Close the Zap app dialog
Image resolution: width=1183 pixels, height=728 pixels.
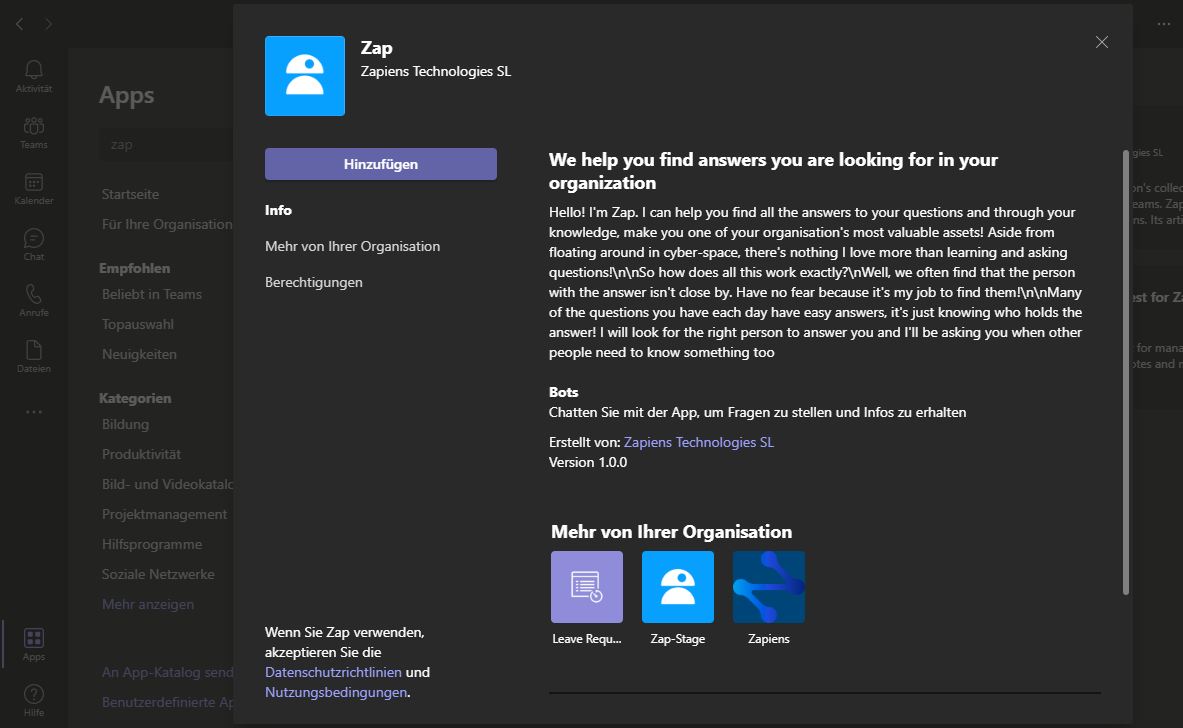pyautogui.click(x=1102, y=42)
